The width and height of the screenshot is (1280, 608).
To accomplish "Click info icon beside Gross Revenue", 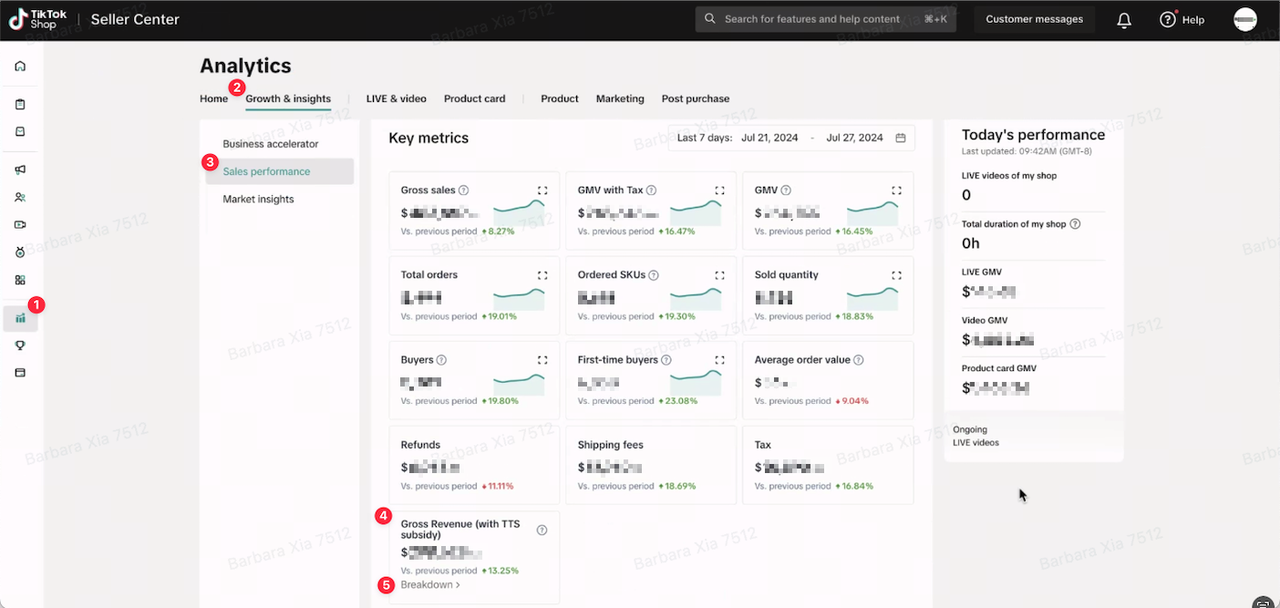I will [541, 530].
